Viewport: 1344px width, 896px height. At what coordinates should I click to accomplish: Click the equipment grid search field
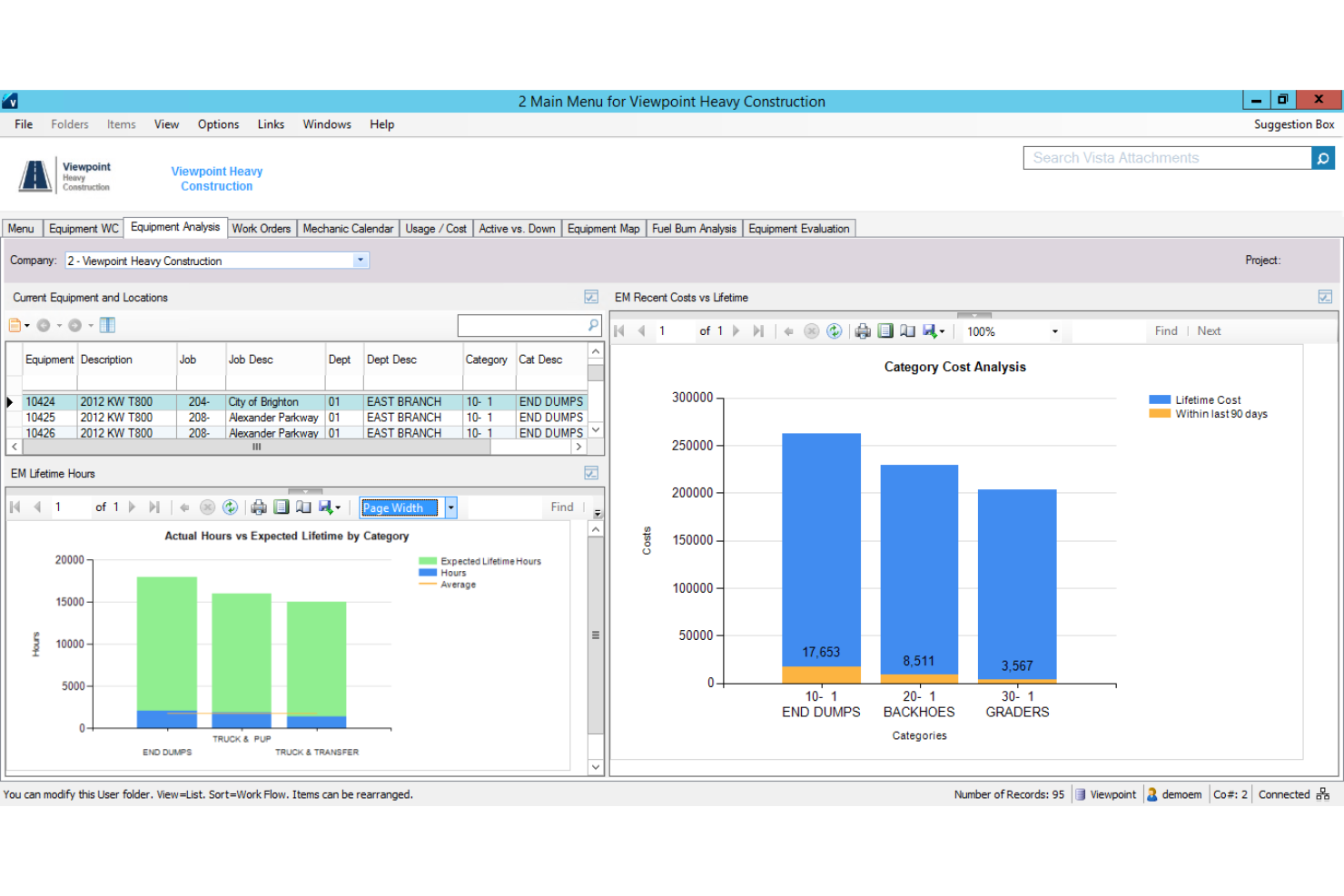[x=522, y=325]
